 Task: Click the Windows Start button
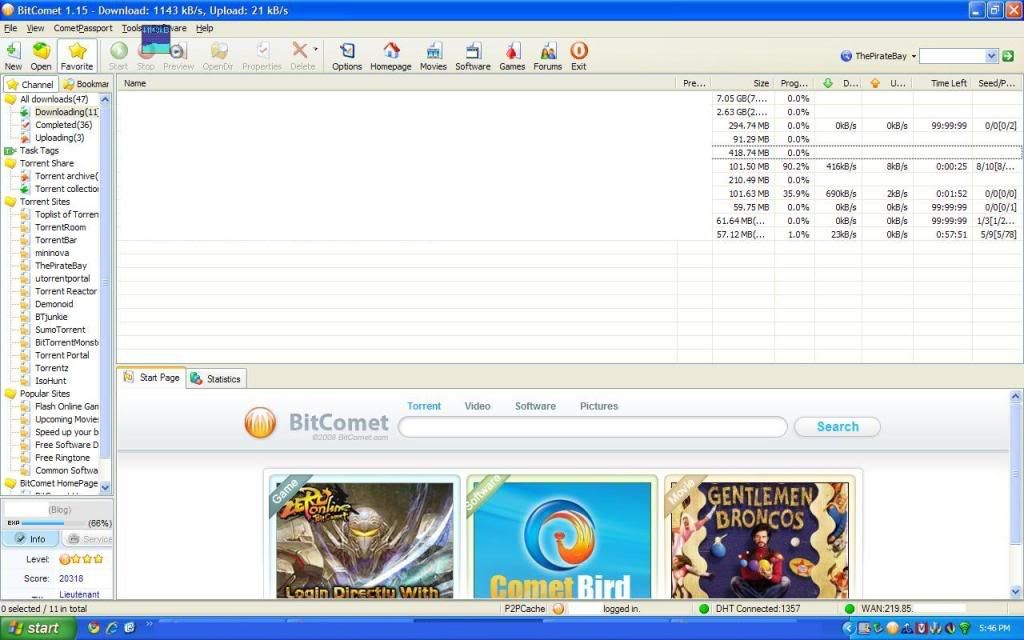coord(33,628)
